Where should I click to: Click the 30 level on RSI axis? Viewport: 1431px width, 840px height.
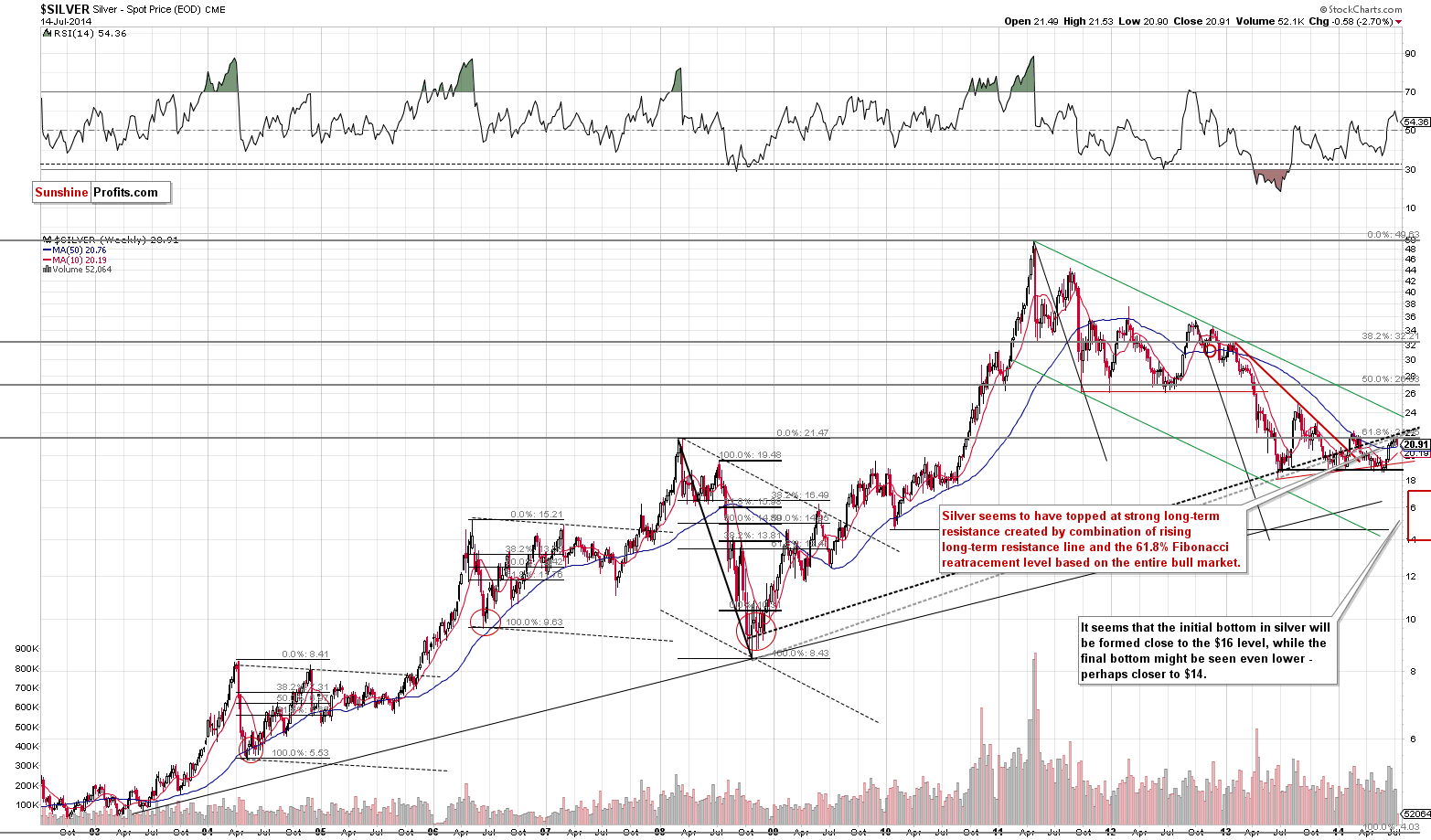[1409, 170]
